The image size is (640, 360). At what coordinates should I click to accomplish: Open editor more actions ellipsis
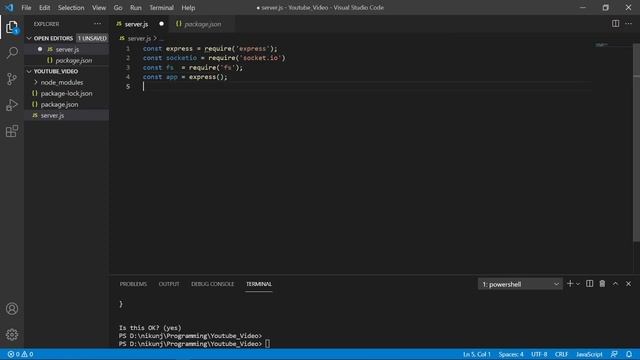[x=629, y=24]
